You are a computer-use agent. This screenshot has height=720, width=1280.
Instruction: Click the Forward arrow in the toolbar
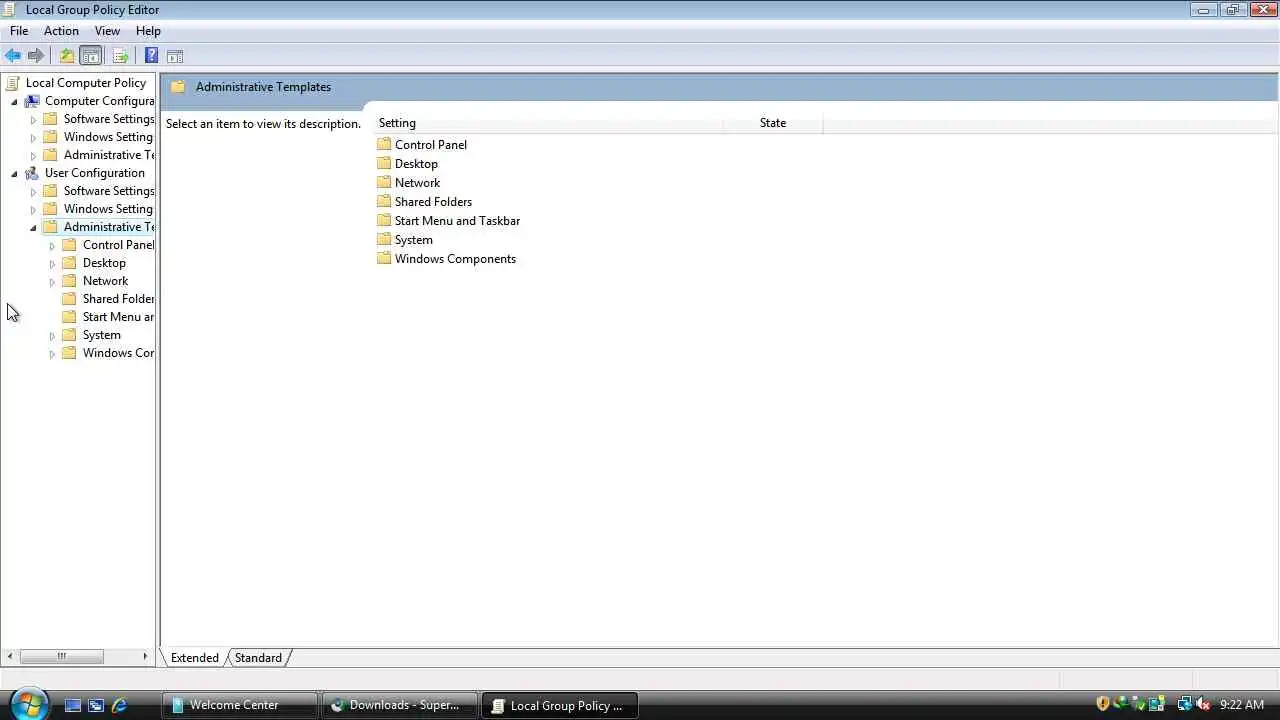click(x=36, y=56)
